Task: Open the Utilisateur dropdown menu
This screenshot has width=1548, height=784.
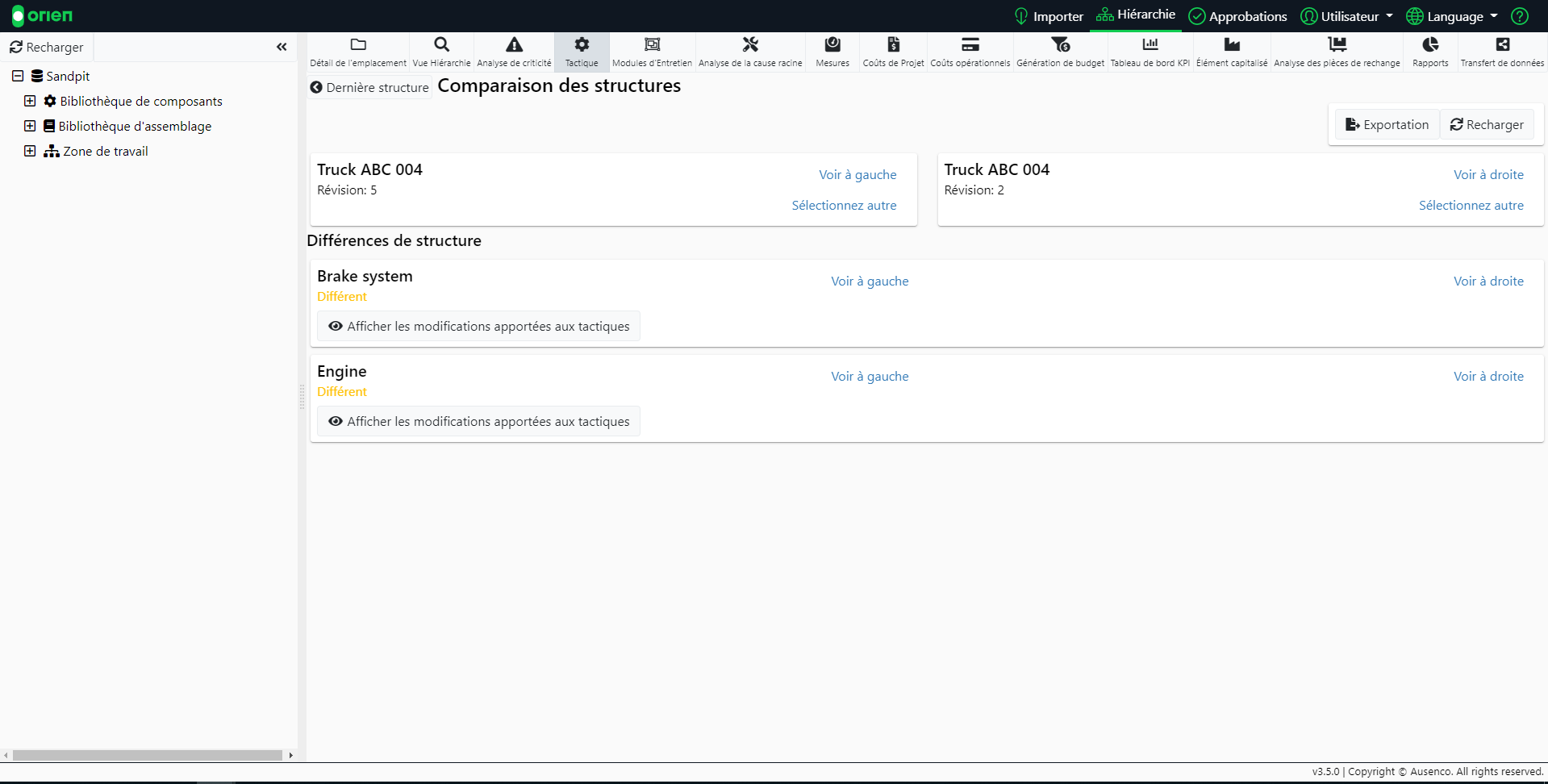Action: coord(1347,16)
